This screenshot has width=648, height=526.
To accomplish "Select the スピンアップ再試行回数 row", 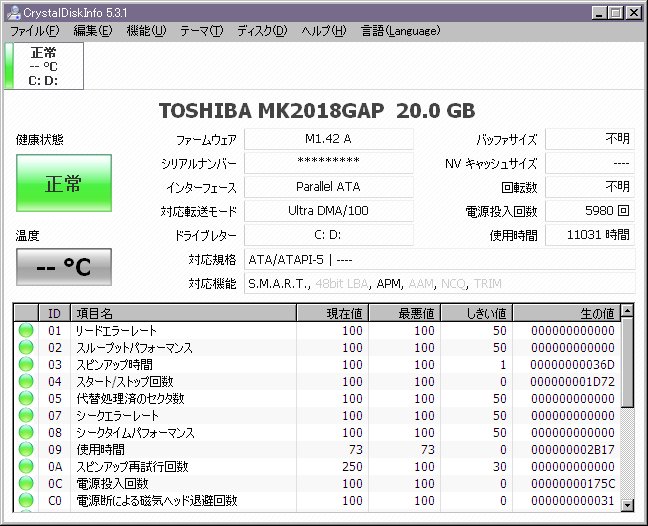I will 317,466.
